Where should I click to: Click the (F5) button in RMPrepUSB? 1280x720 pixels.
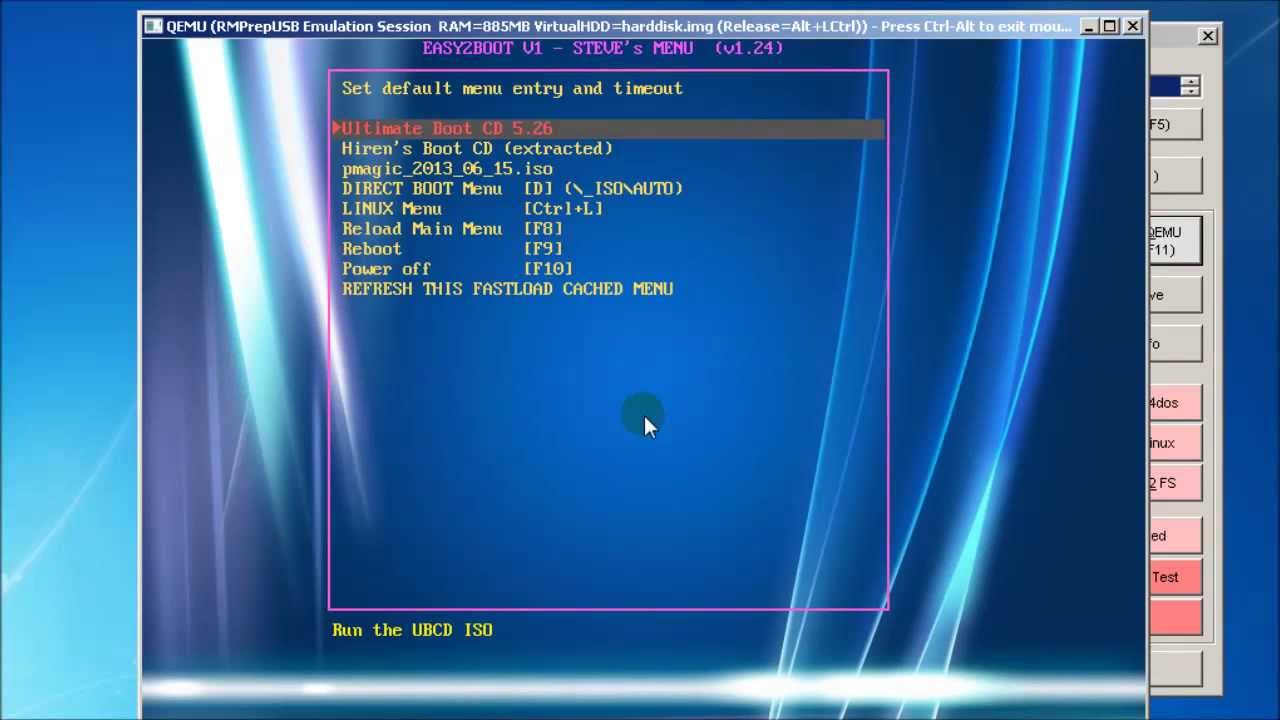(1175, 123)
